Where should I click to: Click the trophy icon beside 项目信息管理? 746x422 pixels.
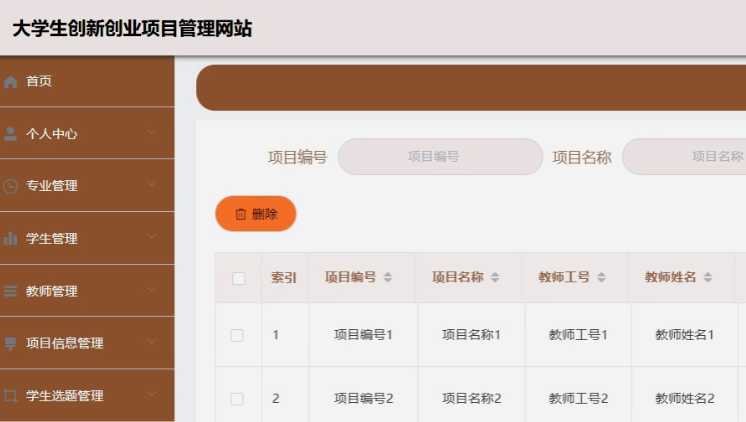11,344
